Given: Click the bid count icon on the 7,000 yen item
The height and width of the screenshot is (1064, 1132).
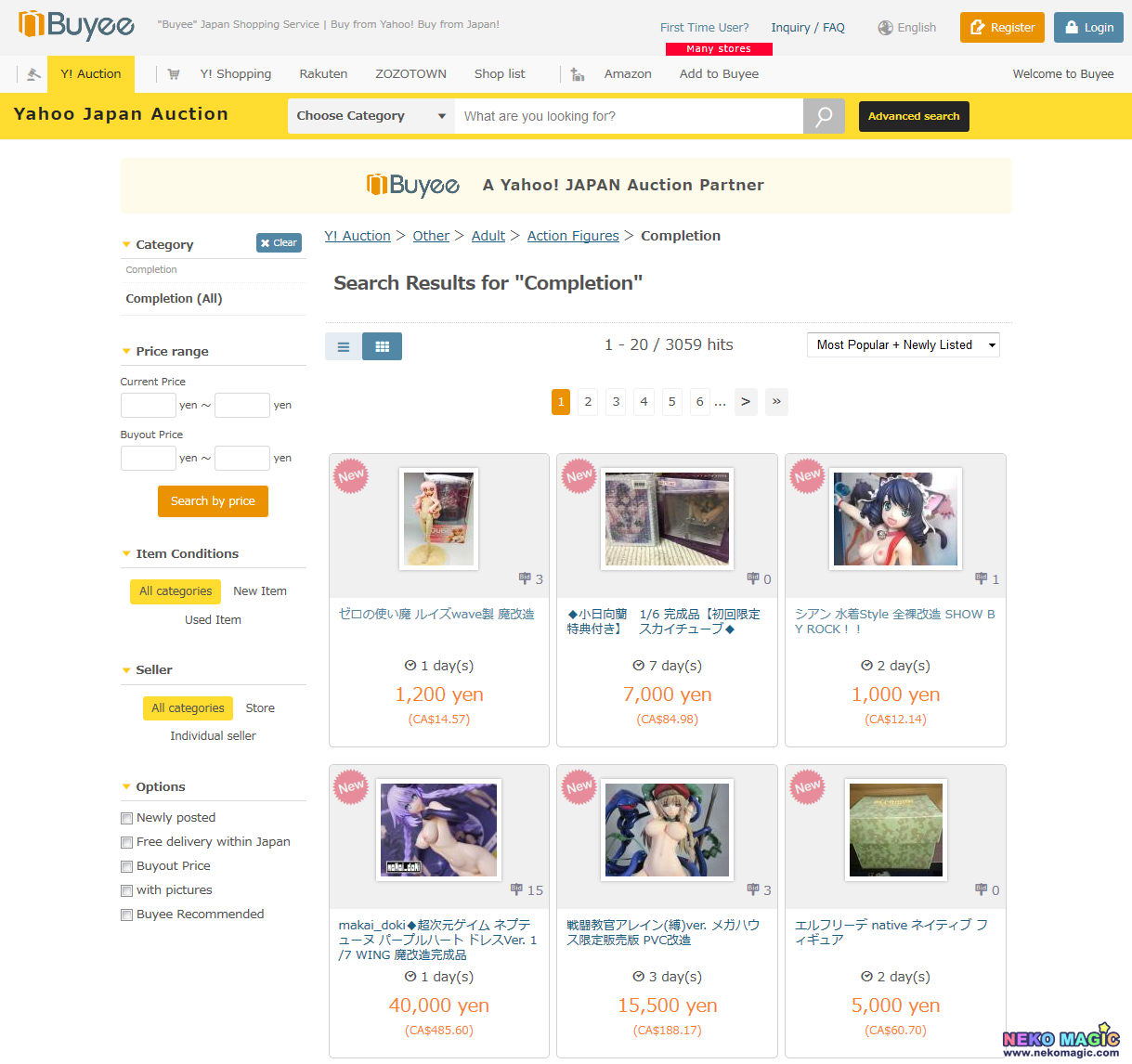Looking at the screenshot, I should [x=753, y=578].
